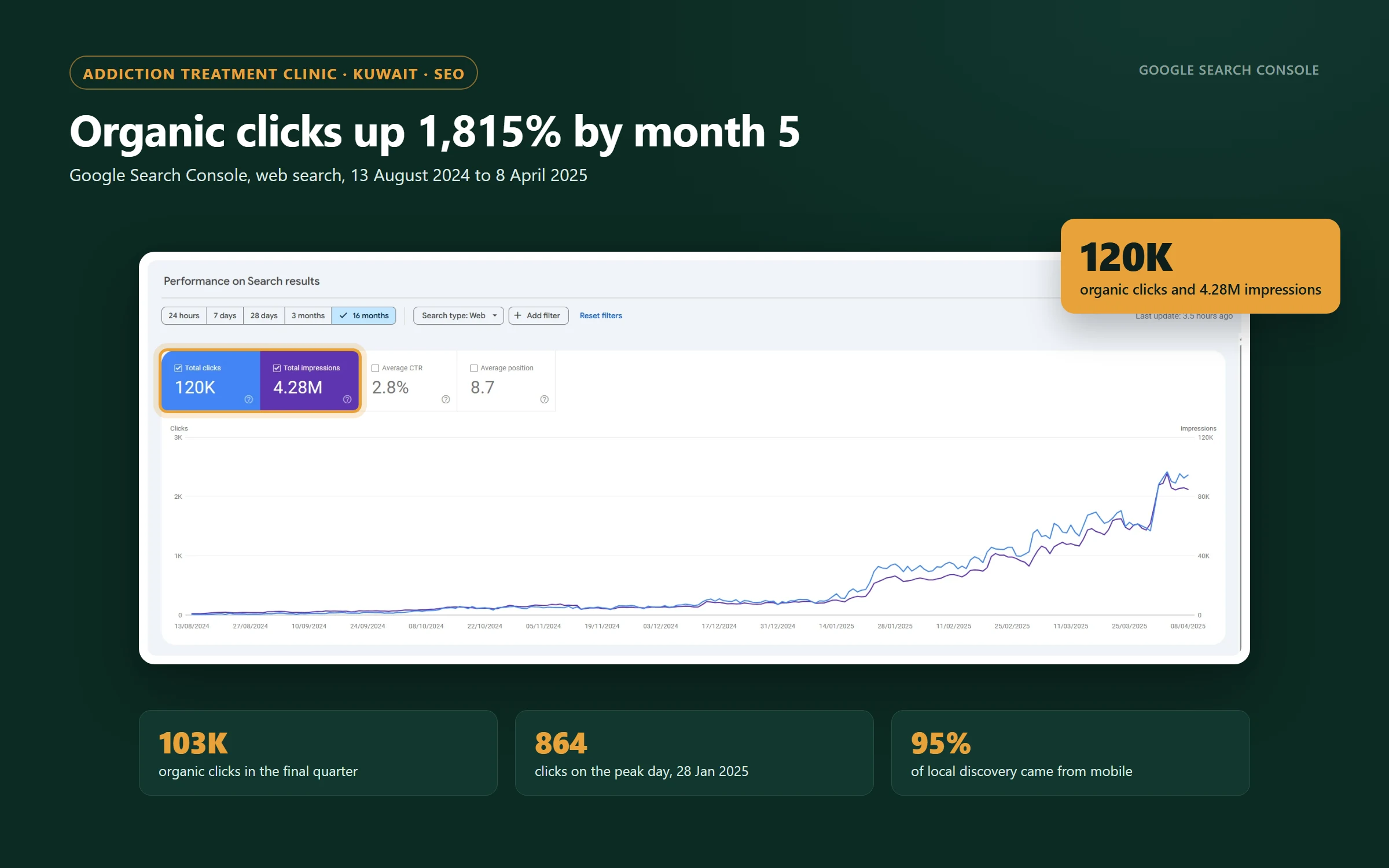Open the Search type: Web dropdown
Image resolution: width=1389 pixels, height=868 pixels.
point(459,315)
